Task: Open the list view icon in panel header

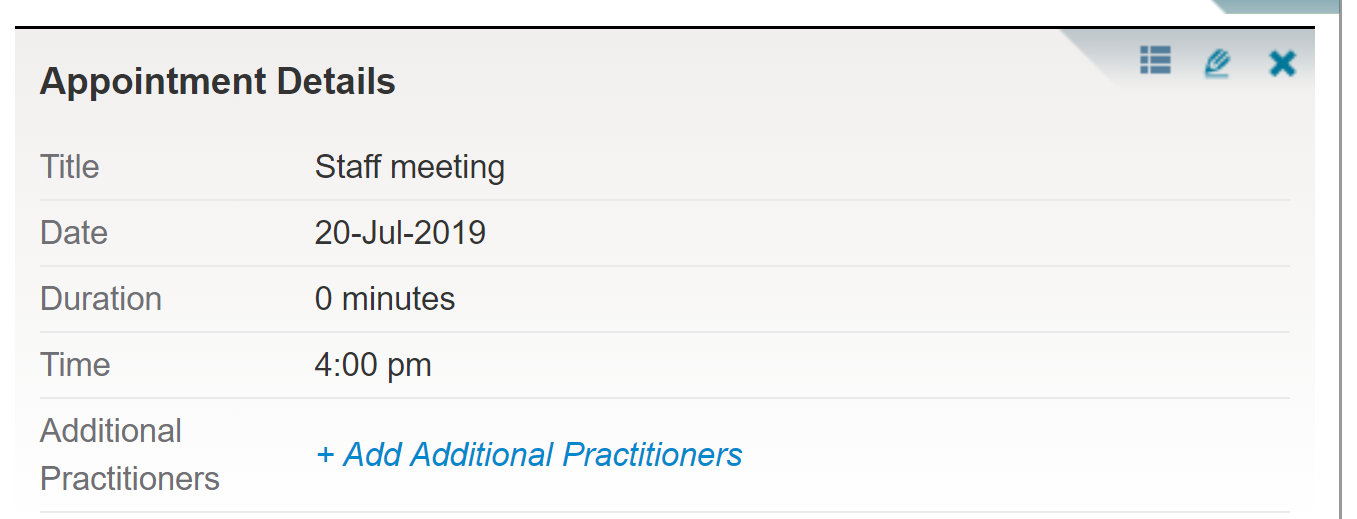Action: (x=1155, y=61)
